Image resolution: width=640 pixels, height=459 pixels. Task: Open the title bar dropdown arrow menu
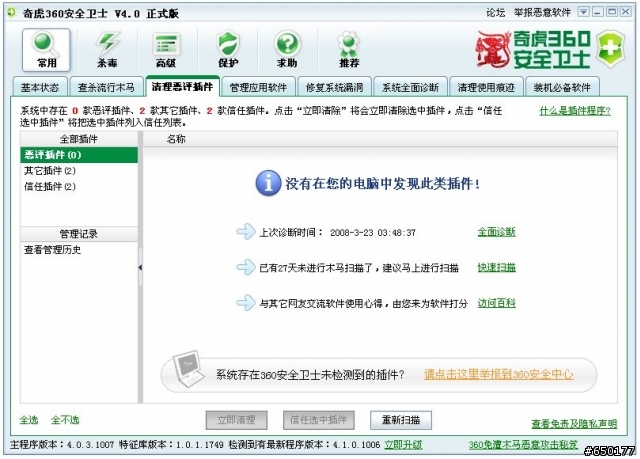pyautogui.click(x=584, y=12)
